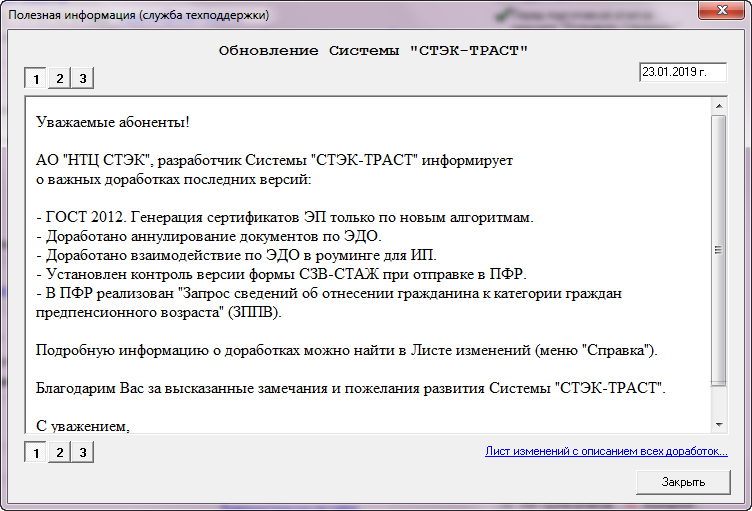This screenshot has width=752, height=511.
Task: Select page 1 in bottom pager
Action: (35, 452)
